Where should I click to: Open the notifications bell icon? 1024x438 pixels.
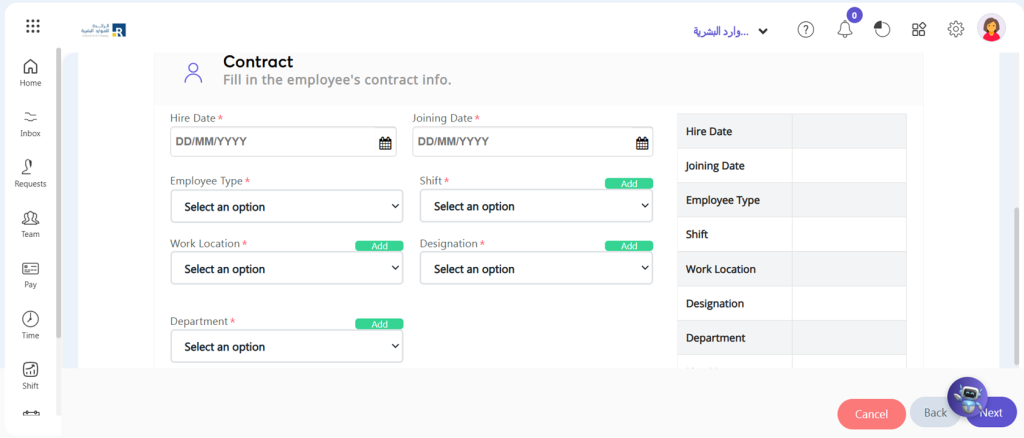click(845, 29)
